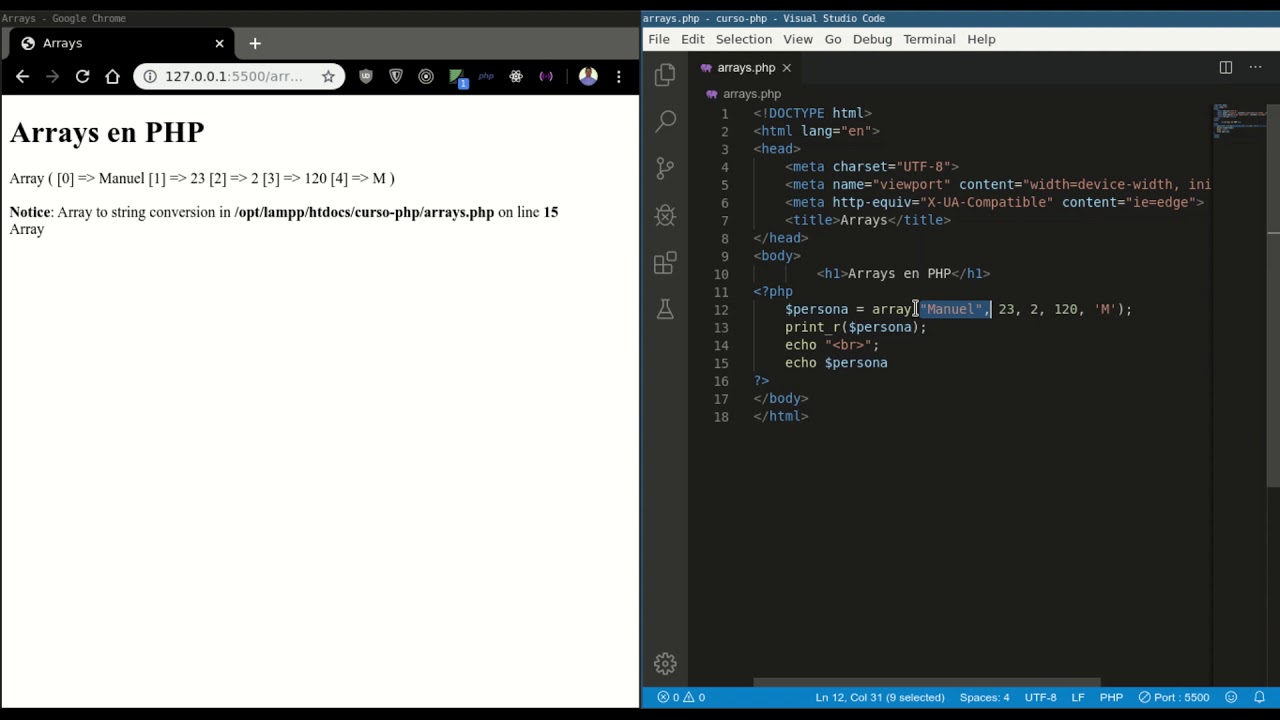Screen dimensions: 1280x720
Task: Close the Arrays browser tab
Action: 219,43
